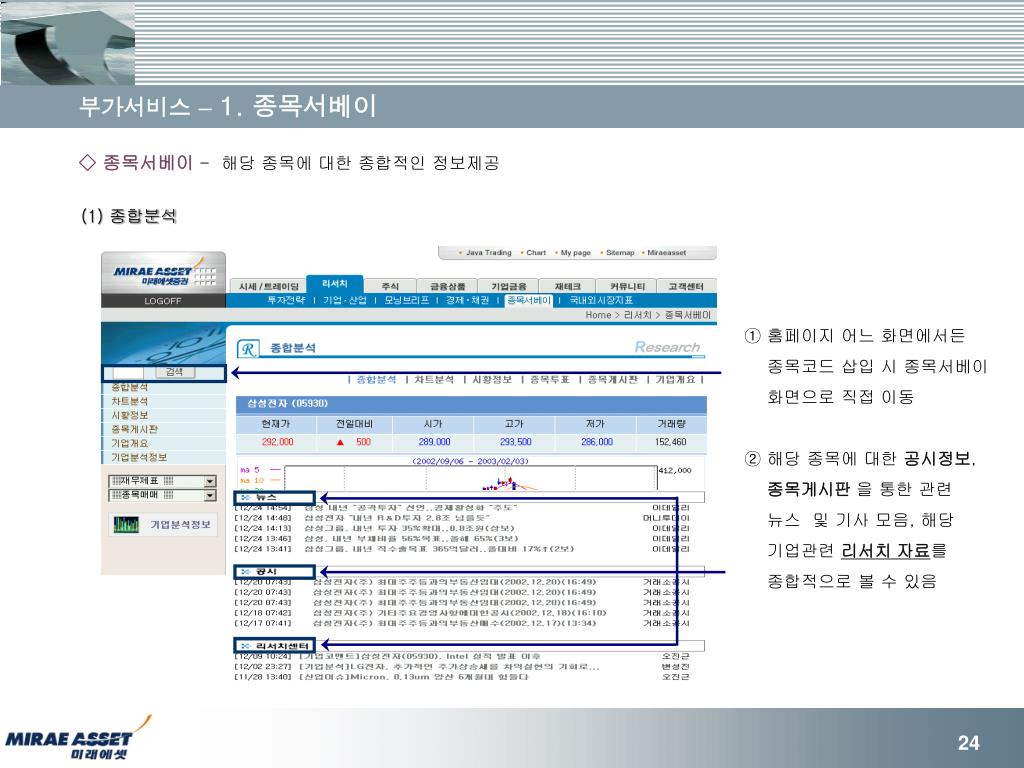Expand the 재무제표 dropdown
Image resolution: width=1024 pixels, height=768 pixels.
(210, 481)
